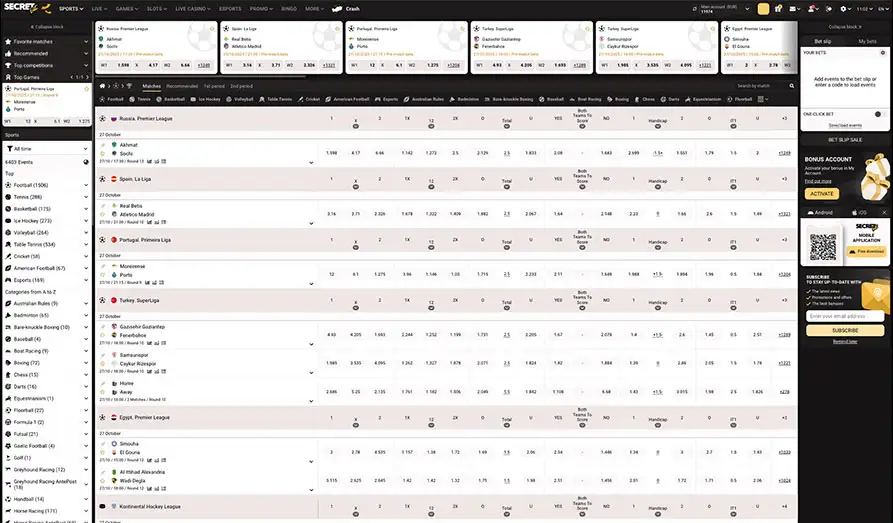This screenshot has width=893, height=523.
Task: Favorite the Moreirense vs Porto match row
Action: (103, 275)
